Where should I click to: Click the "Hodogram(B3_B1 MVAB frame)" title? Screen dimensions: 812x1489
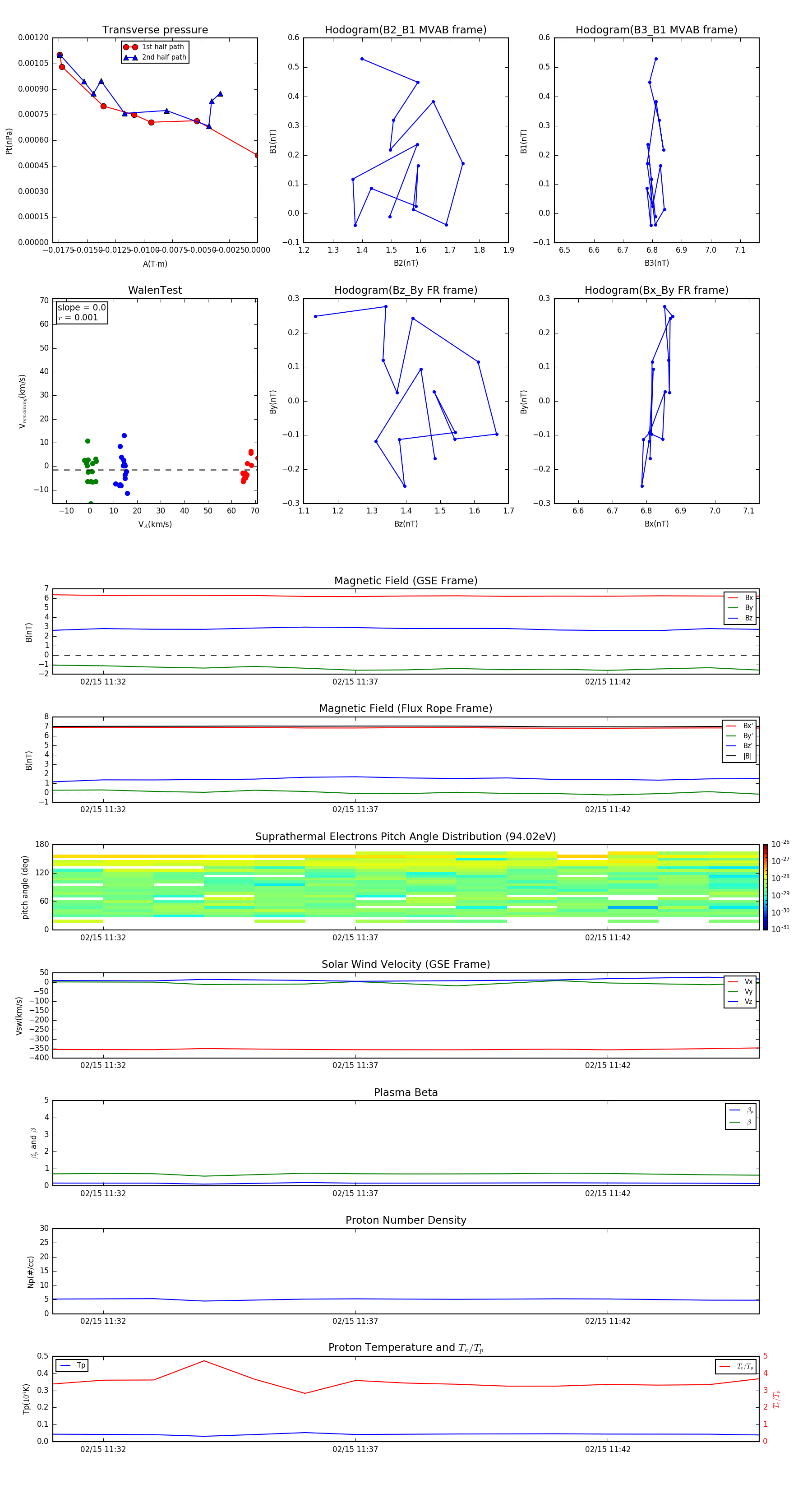click(656, 30)
